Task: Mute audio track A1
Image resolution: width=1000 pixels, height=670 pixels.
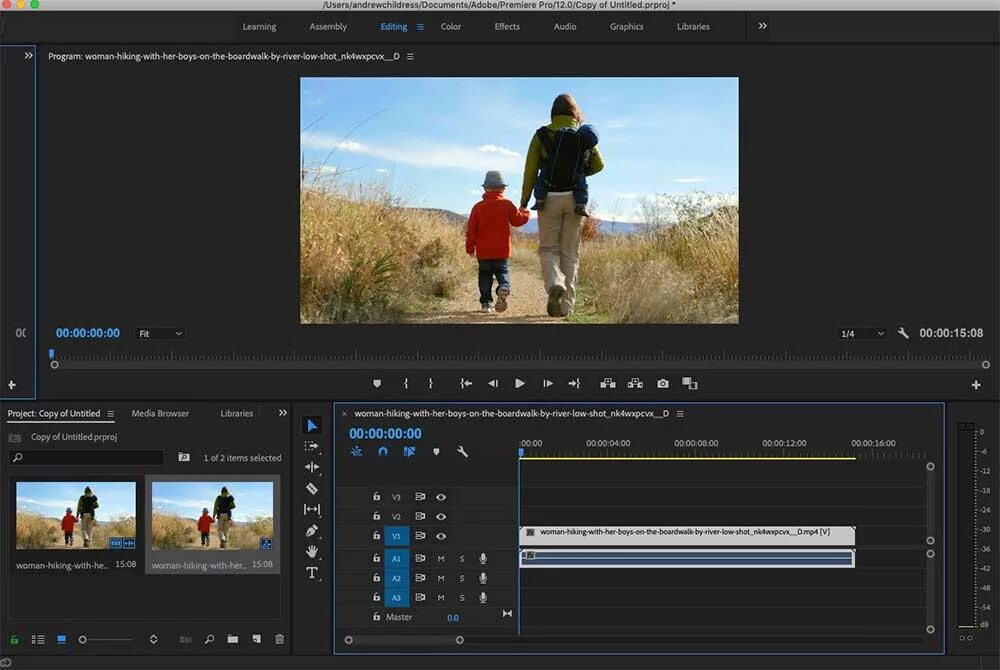Action: [441, 559]
